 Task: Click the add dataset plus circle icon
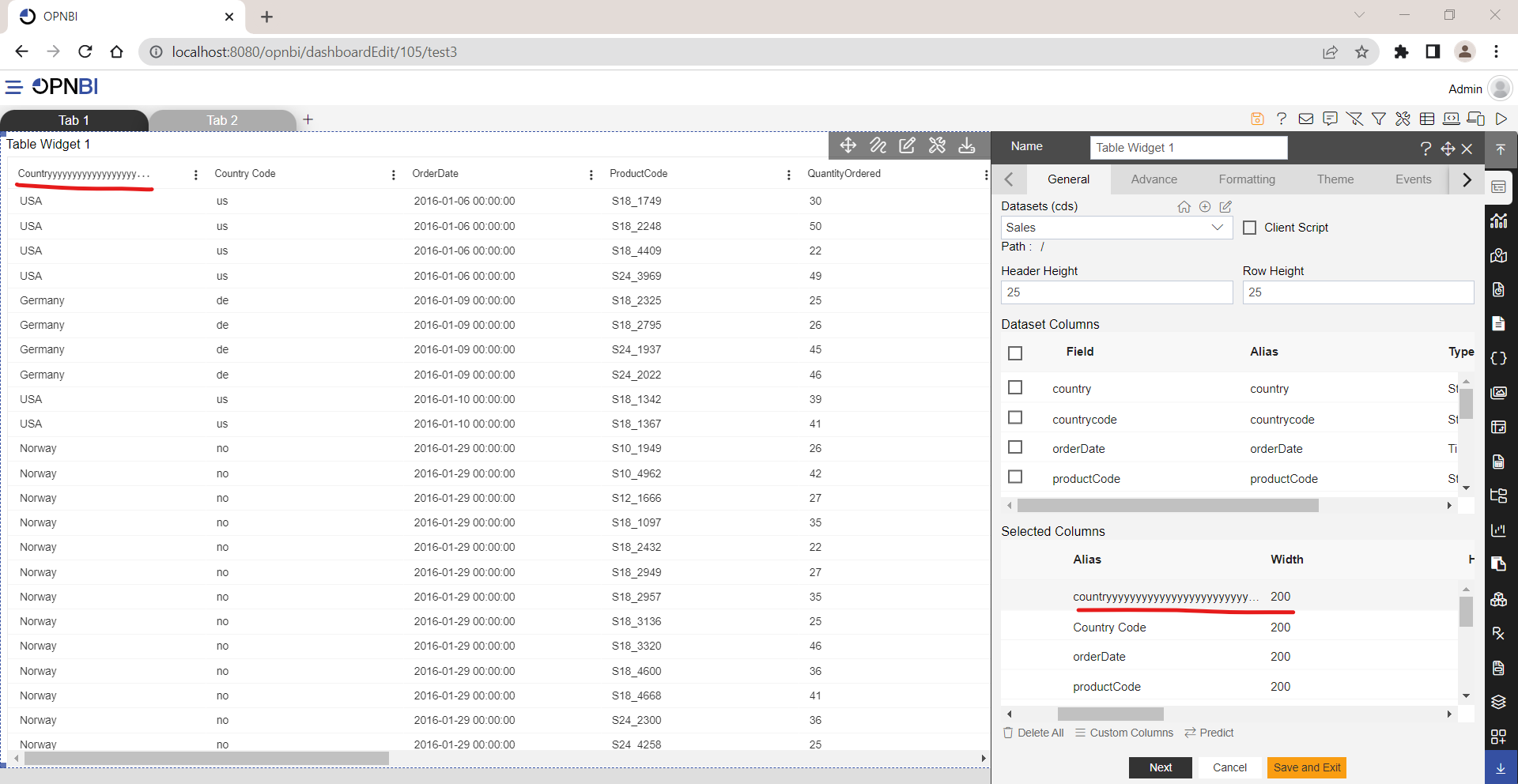pos(1205,207)
